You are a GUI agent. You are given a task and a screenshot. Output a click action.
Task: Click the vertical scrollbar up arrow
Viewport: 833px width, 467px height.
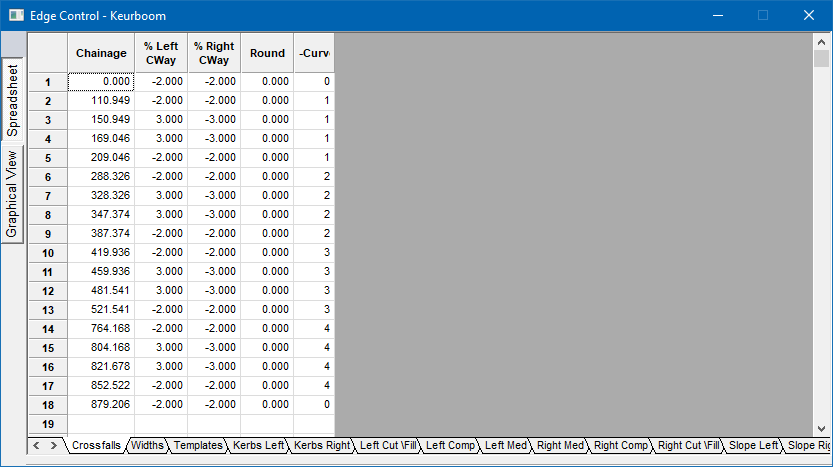(821, 41)
